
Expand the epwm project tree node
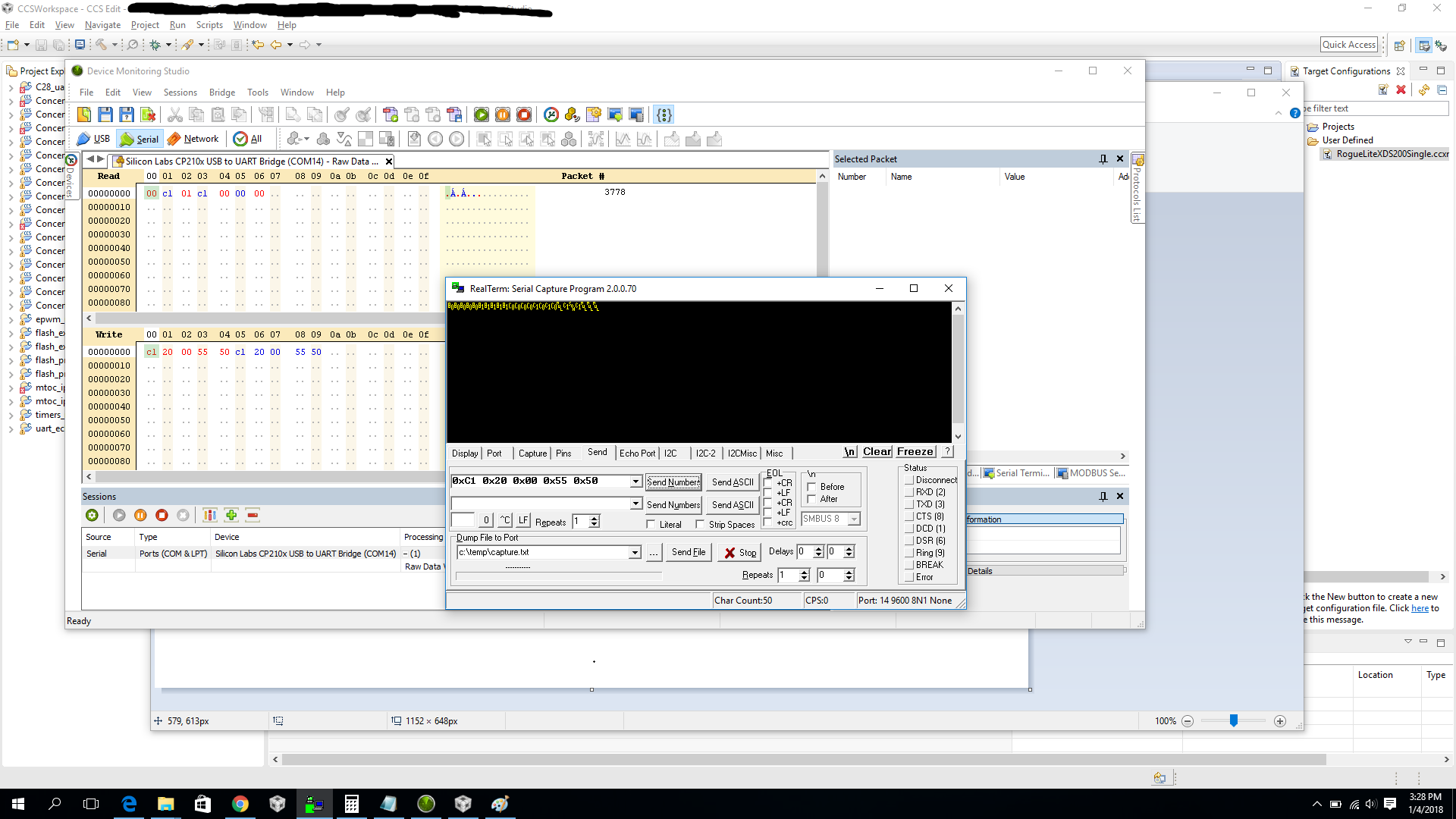11,319
